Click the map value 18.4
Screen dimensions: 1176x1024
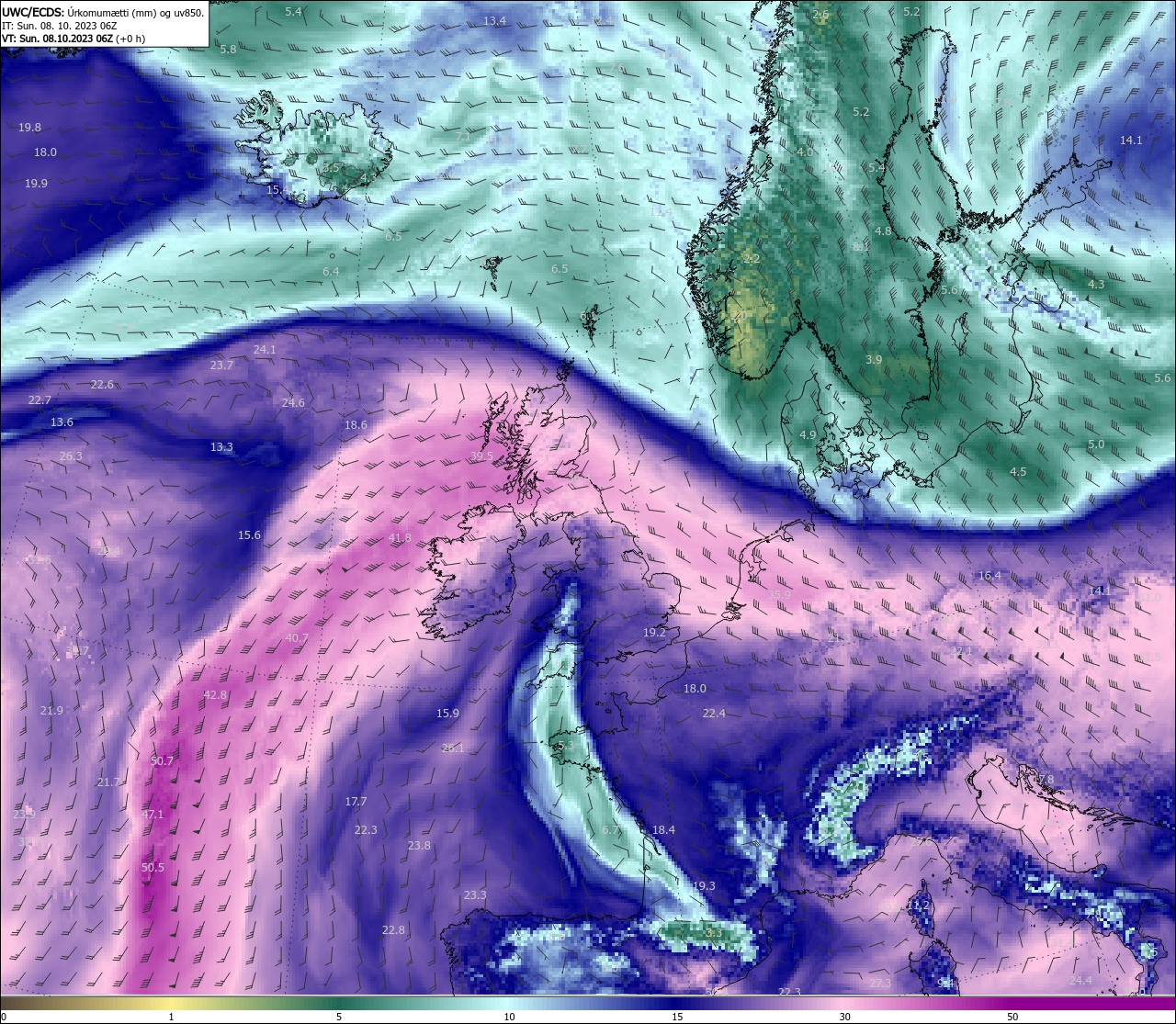click(x=663, y=830)
